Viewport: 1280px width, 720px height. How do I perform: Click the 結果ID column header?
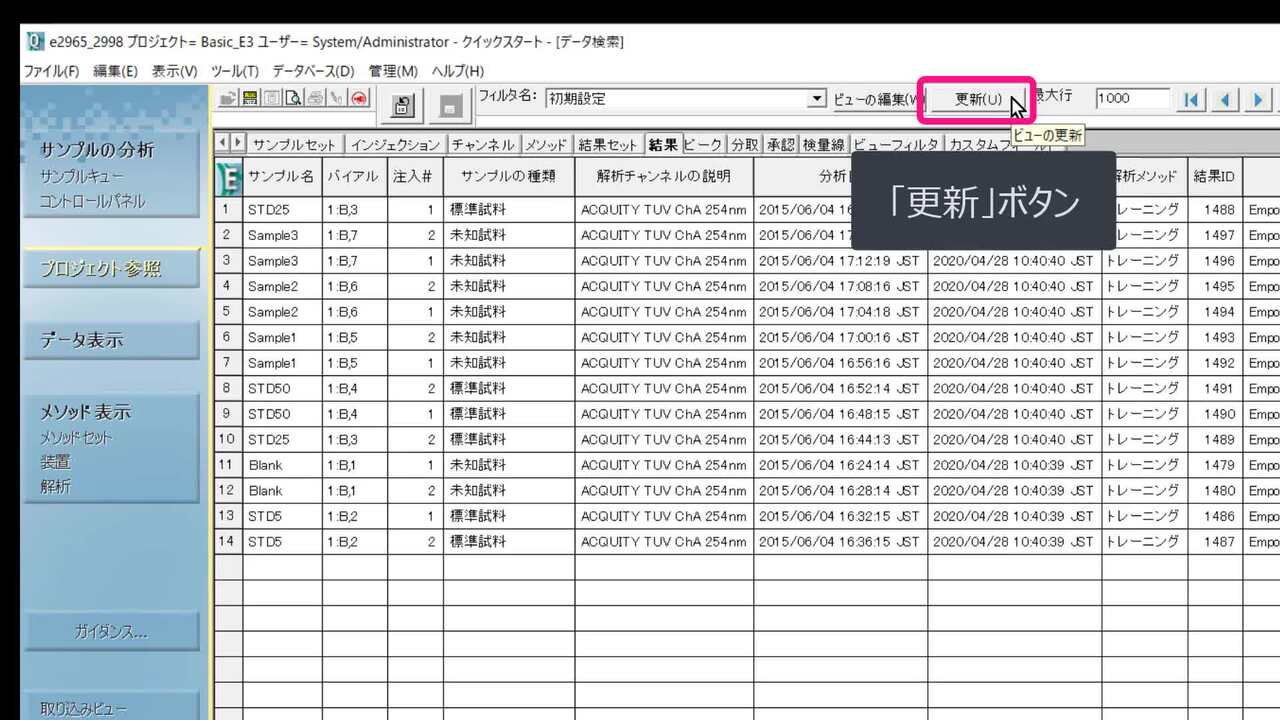[x=1215, y=177]
